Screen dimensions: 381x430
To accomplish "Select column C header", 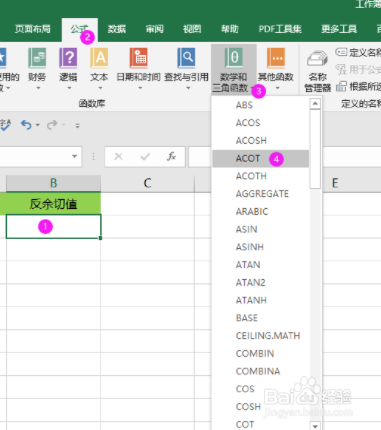I will click(147, 183).
